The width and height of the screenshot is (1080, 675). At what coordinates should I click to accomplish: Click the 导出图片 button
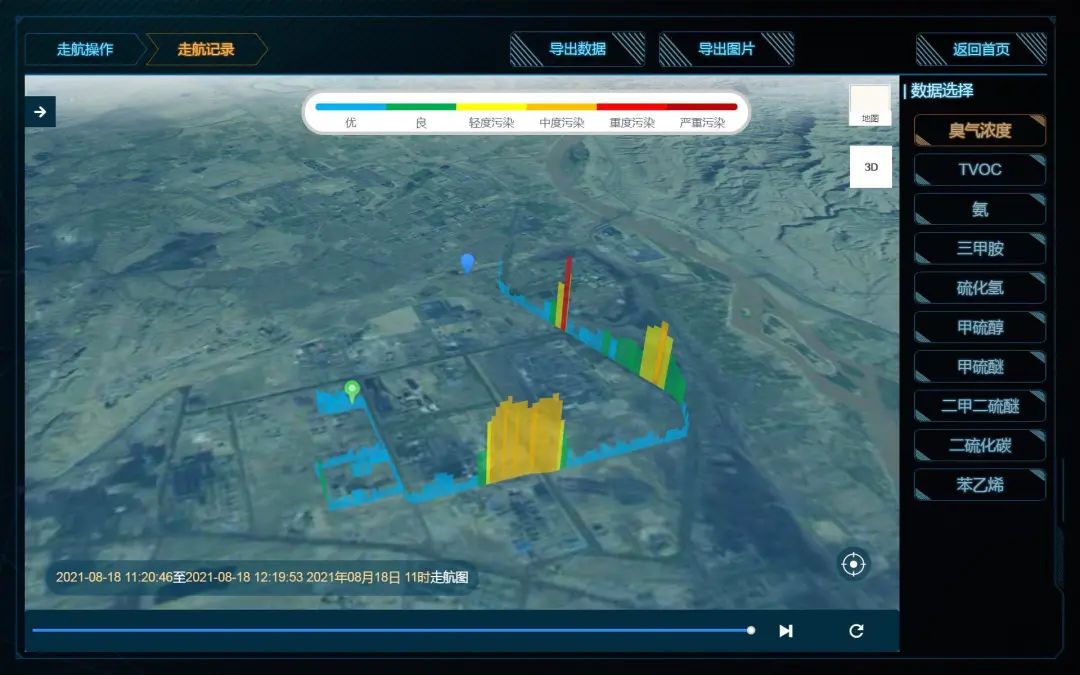click(726, 49)
